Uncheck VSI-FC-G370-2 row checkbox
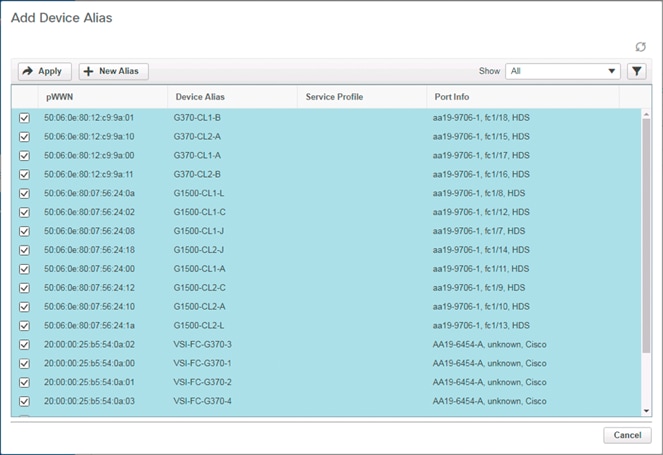 (25, 382)
